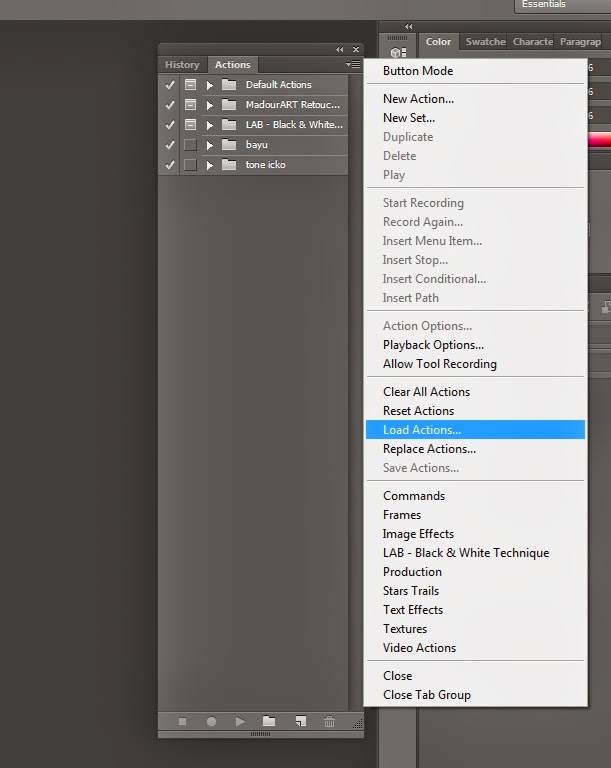Load the Textures action set

pos(475,629)
